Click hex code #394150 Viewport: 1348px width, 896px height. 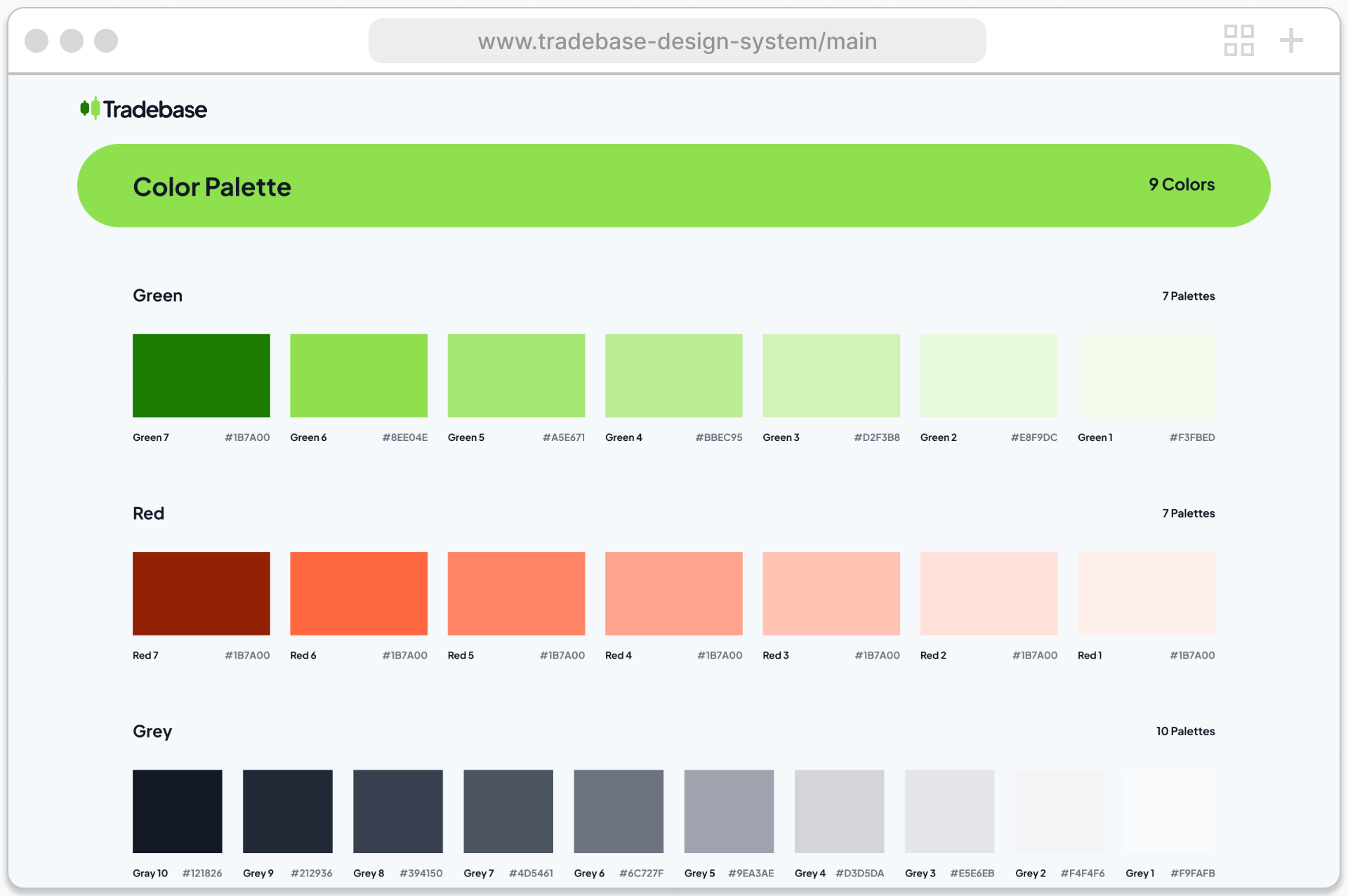point(421,874)
